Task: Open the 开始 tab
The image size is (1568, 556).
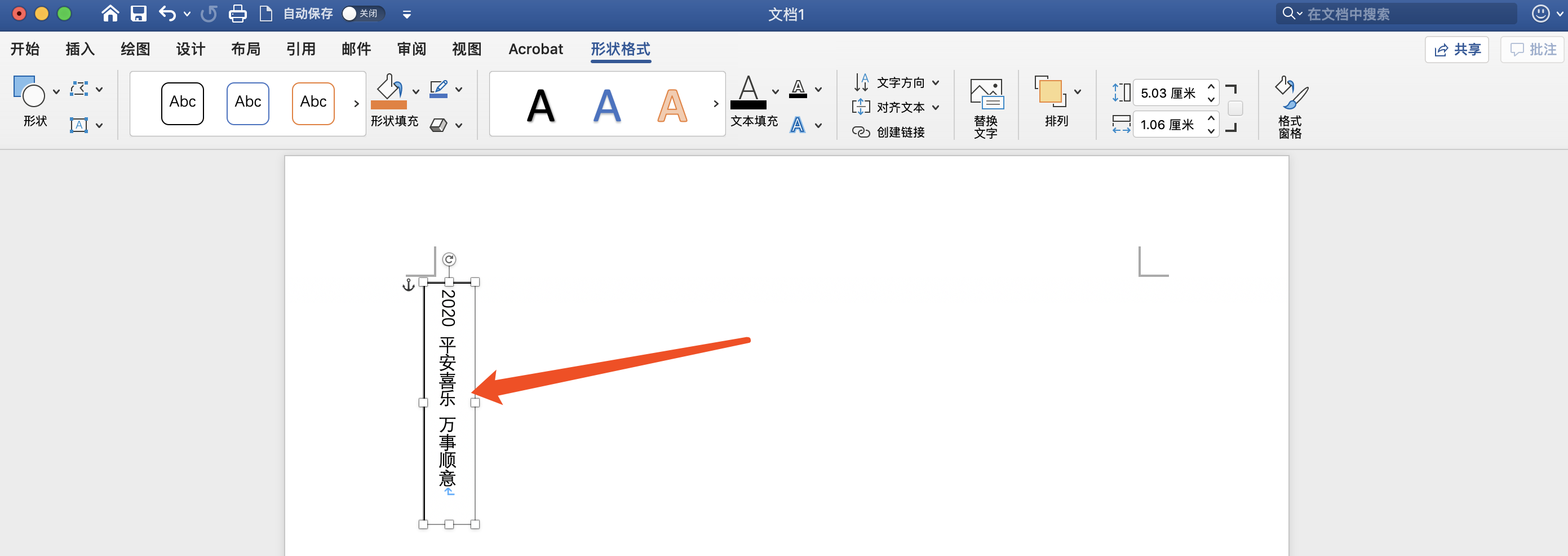Action: coord(25,48)
